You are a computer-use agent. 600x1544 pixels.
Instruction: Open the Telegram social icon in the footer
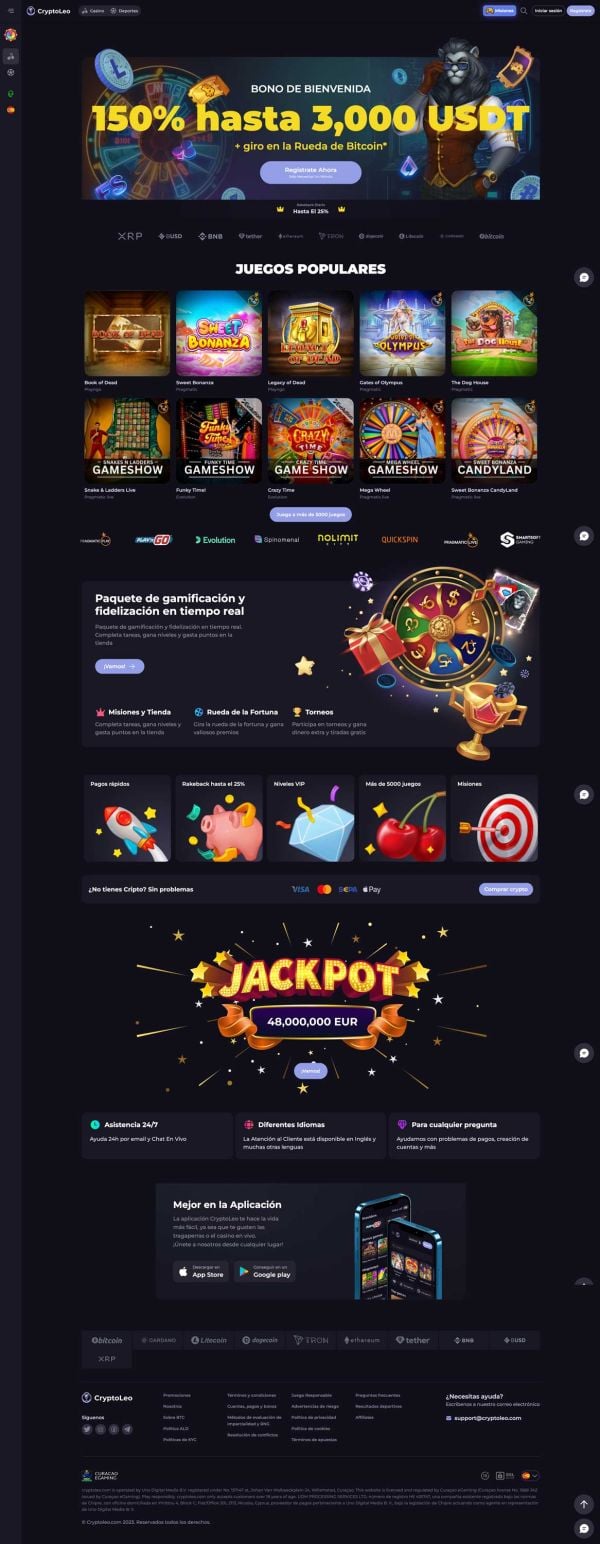tap(127, 1429)
